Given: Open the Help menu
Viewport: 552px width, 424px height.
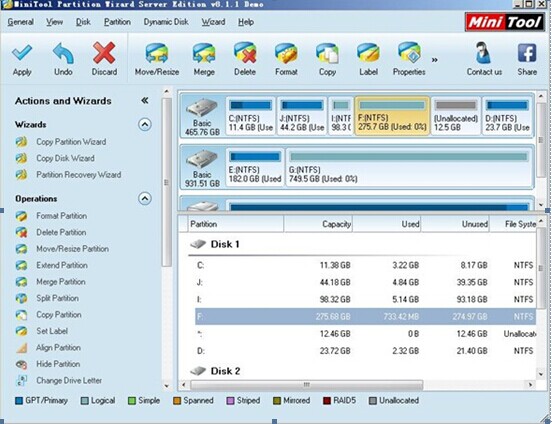Looking at the screenshot, I should [x=246, y=22].
